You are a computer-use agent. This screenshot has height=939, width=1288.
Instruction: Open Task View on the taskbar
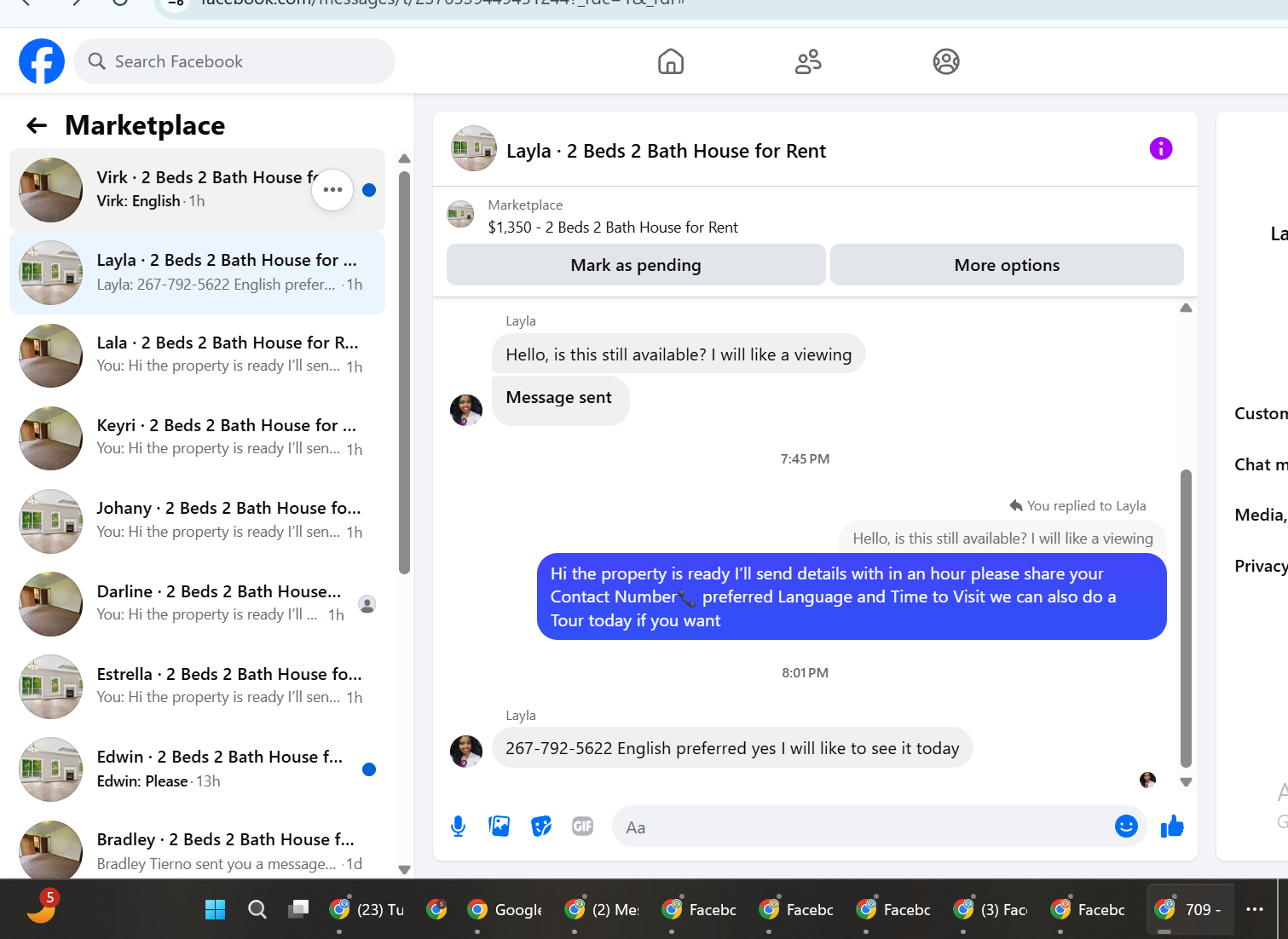pos(298,909)
